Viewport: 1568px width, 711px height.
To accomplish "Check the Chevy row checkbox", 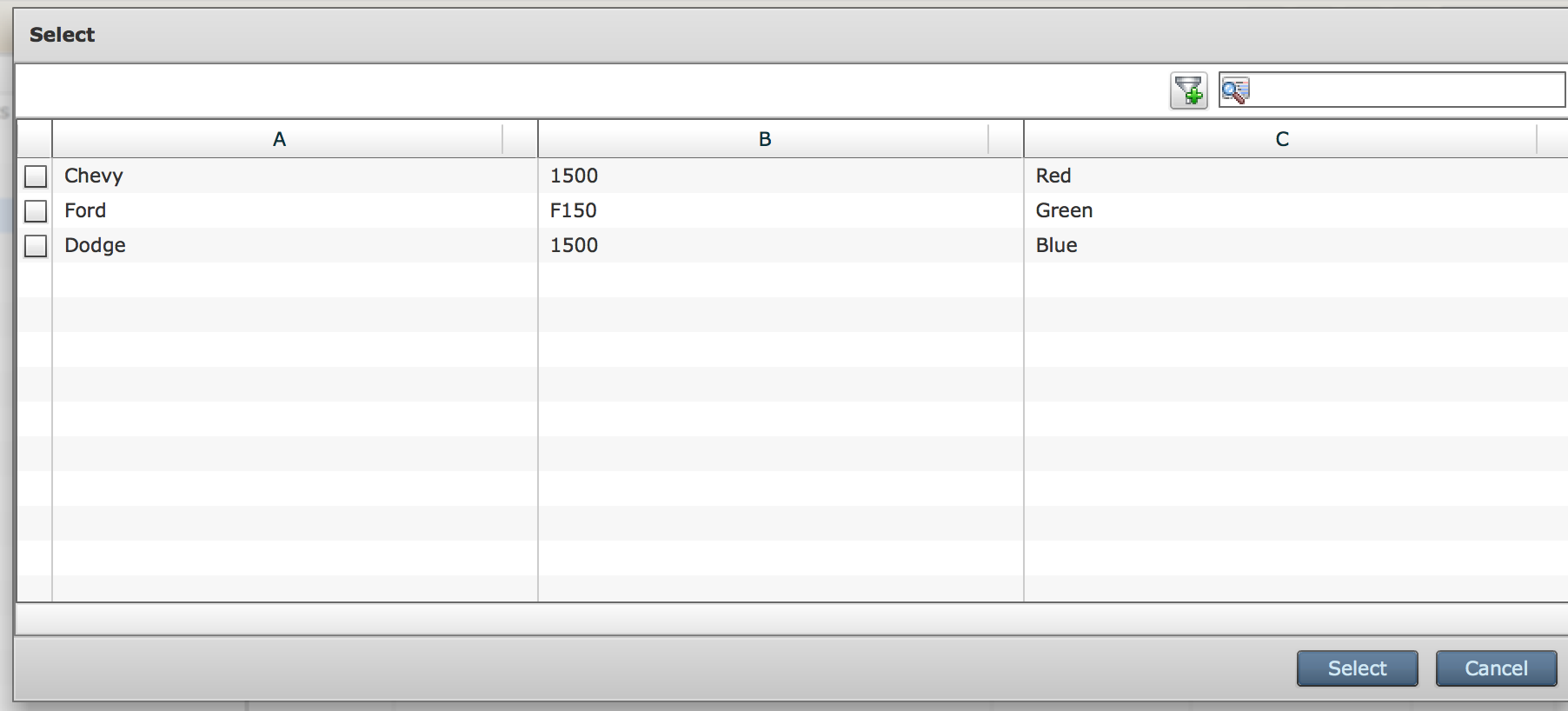I will (36, 176).
